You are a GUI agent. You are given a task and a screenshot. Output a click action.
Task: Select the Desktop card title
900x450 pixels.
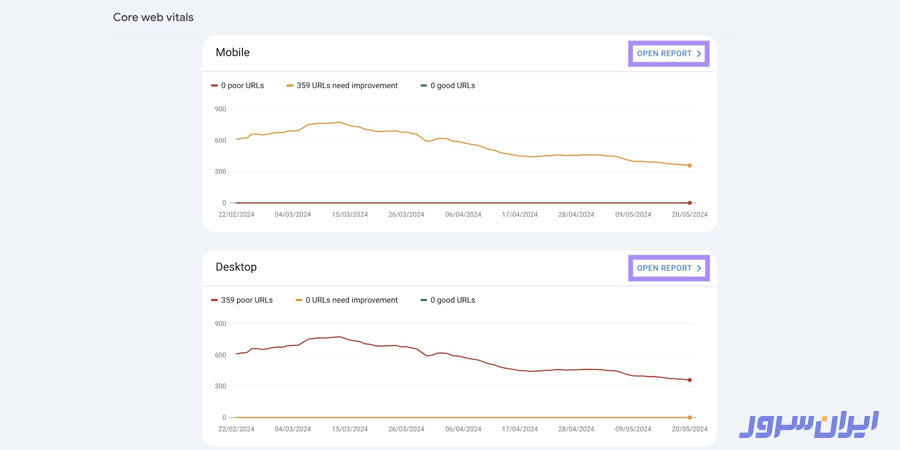pos(236,267)
